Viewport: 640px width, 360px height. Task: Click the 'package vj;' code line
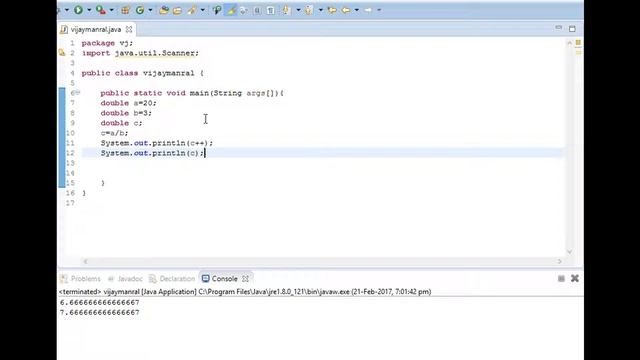(107, 43)
